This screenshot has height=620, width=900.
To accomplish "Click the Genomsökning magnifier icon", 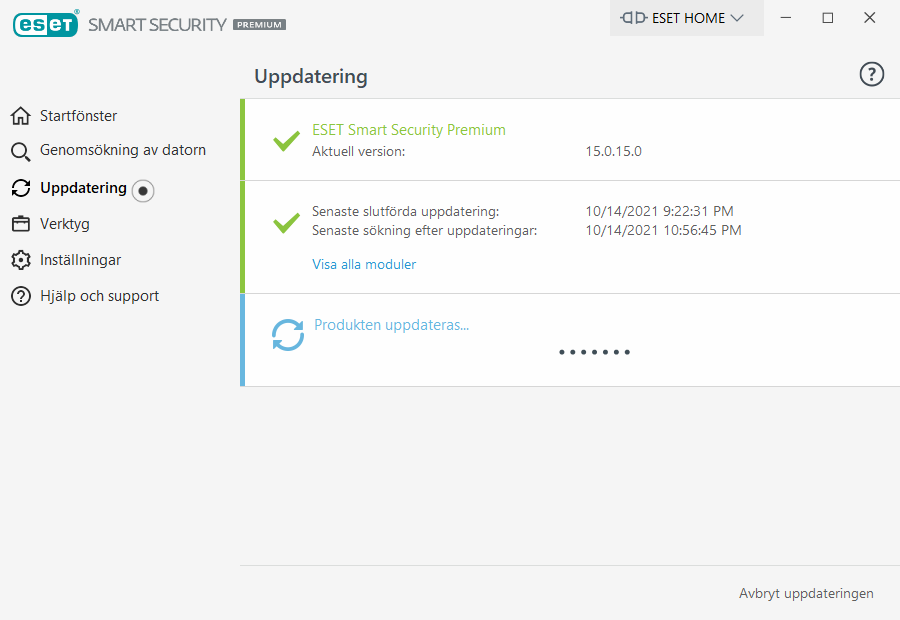I will tap(21, 152).
